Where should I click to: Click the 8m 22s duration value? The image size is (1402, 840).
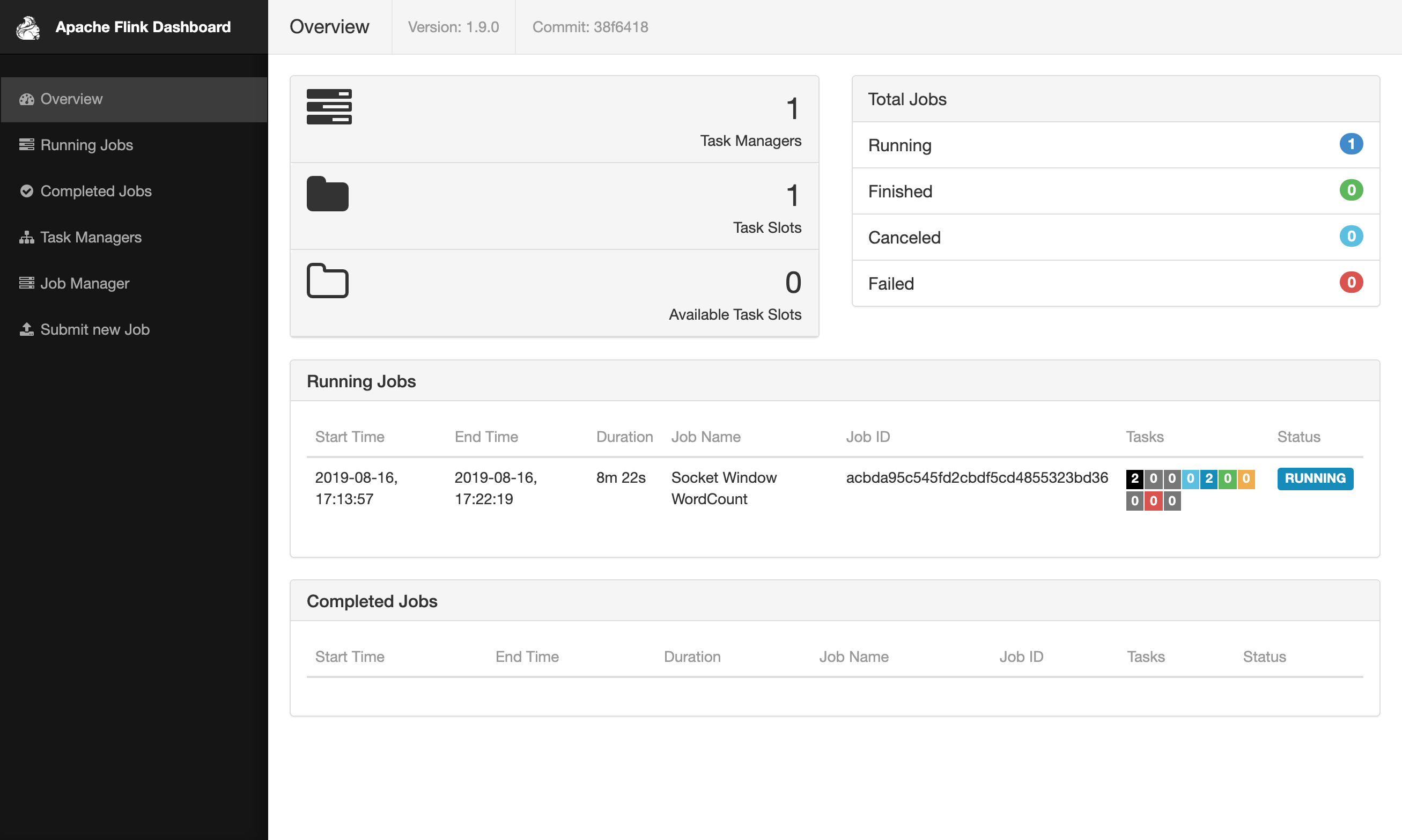click(621, 478)
